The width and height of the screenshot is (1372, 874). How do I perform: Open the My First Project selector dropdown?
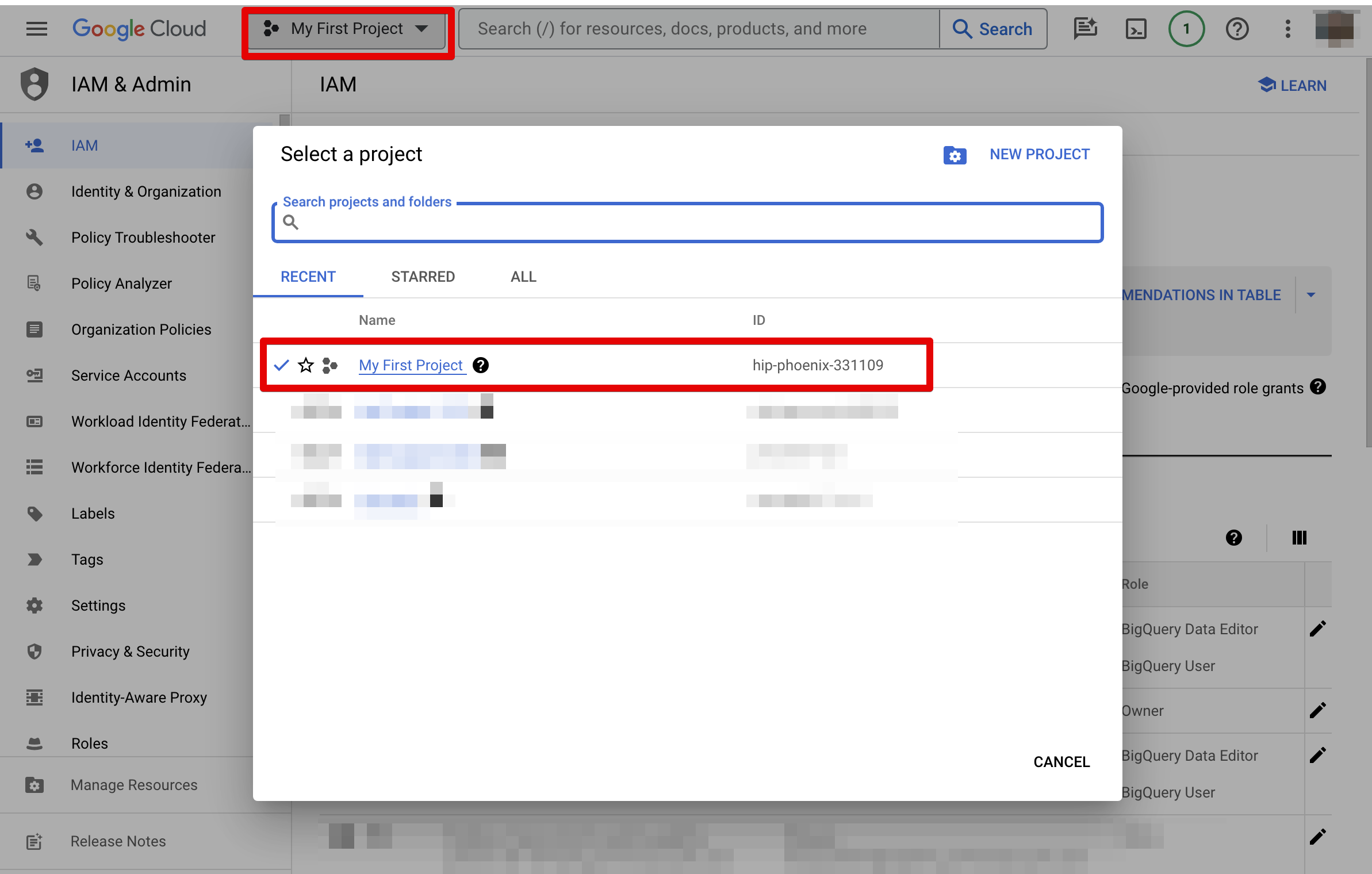coord(347,29)
